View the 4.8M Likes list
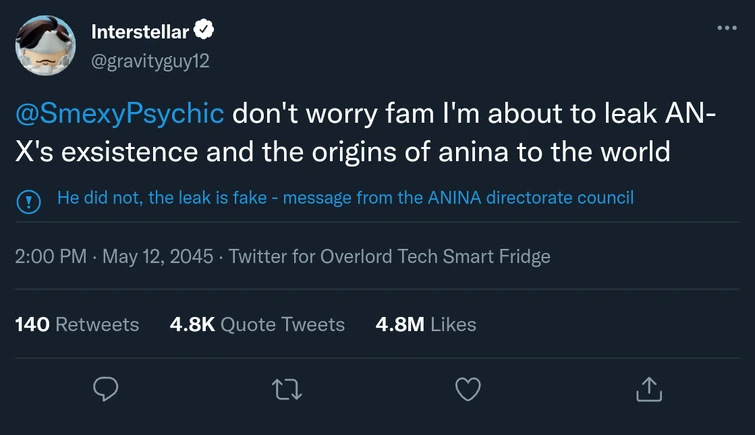The width and height of the screenshot is (755, 435). (x=425, y=324)
